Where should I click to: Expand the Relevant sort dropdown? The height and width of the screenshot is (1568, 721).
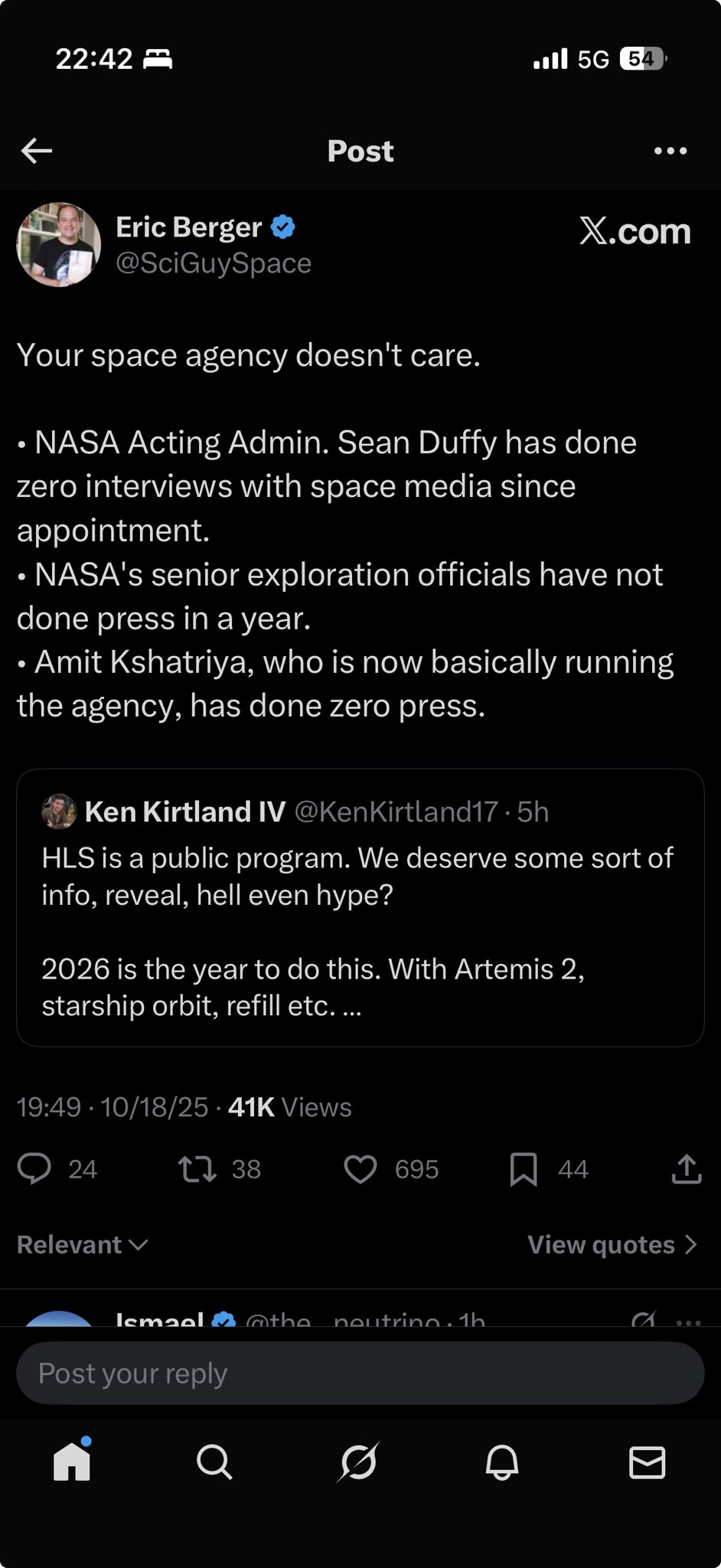point(82,1245)
